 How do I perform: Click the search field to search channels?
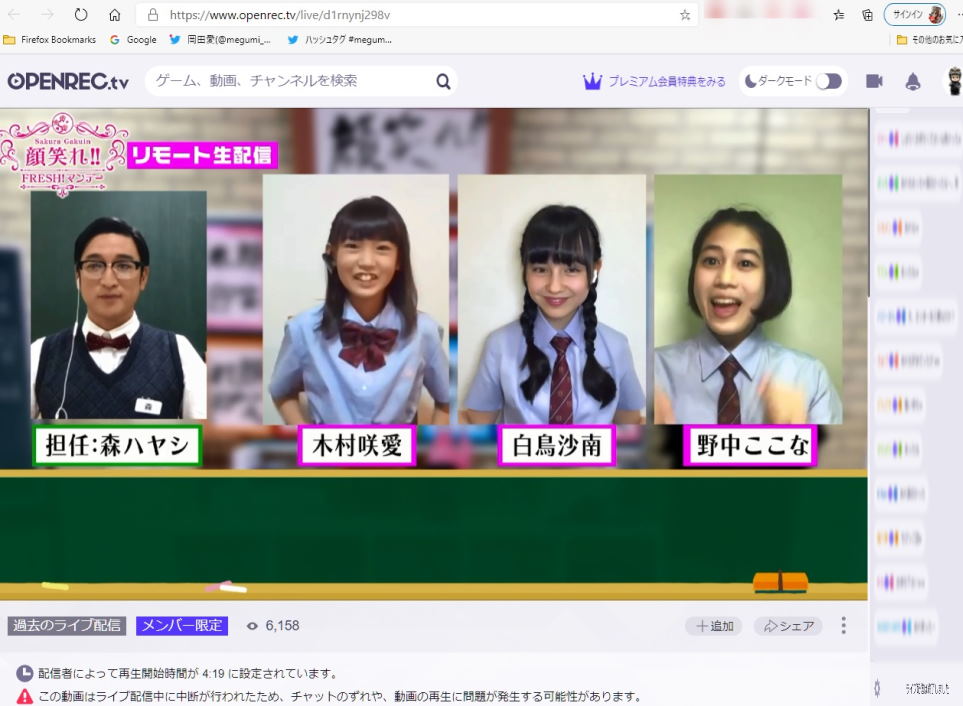pyautogui.click(x=290, y=81)
